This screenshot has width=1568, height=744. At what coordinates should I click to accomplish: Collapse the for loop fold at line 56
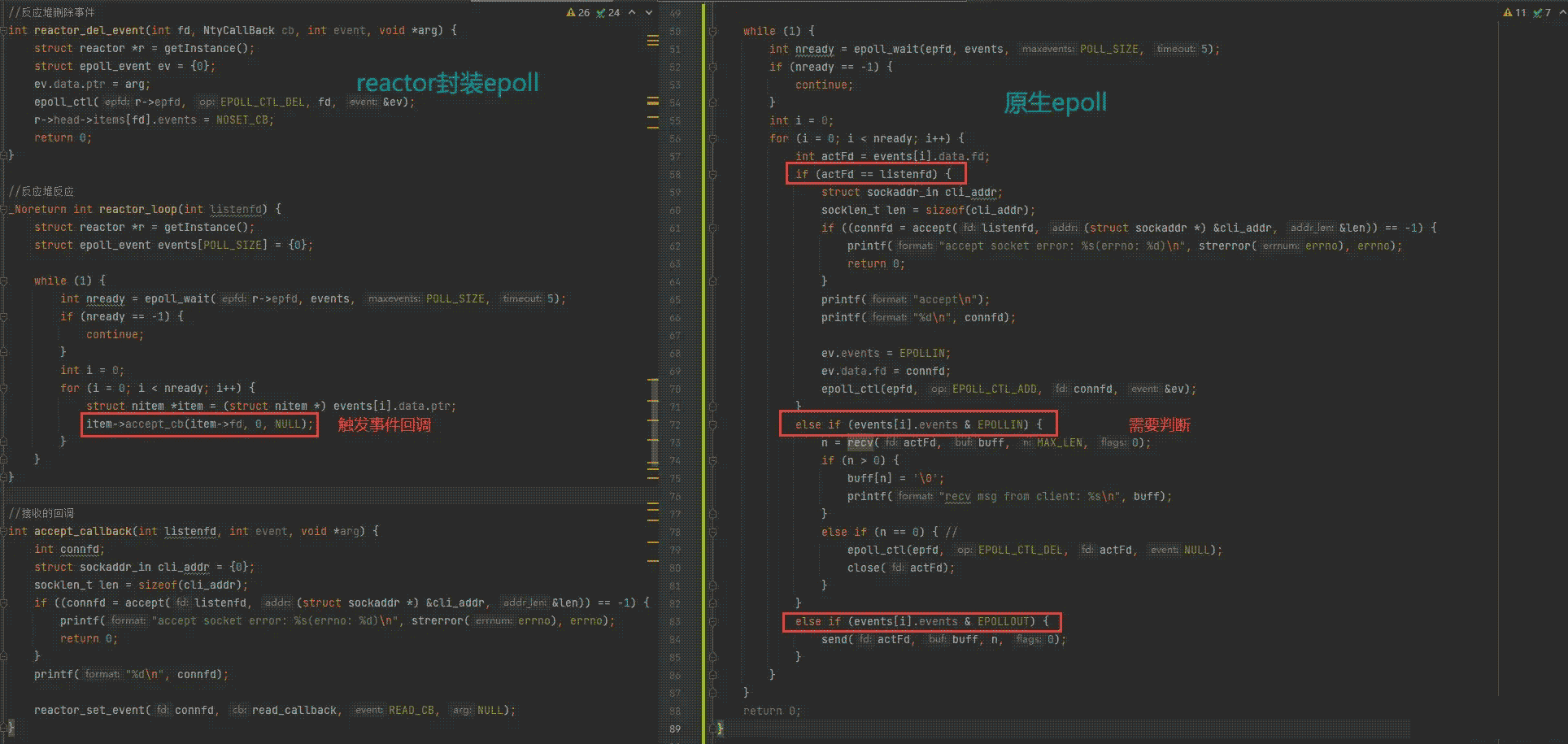712,138
